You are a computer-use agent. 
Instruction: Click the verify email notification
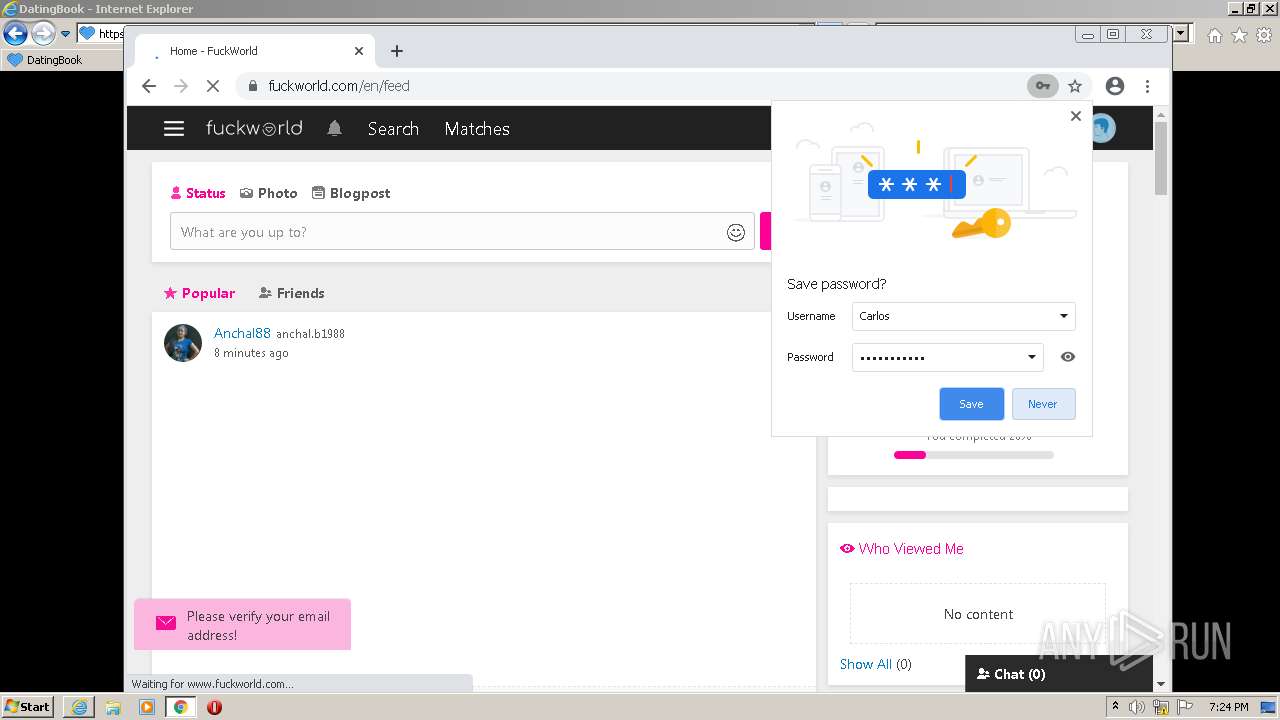(243, 625)
